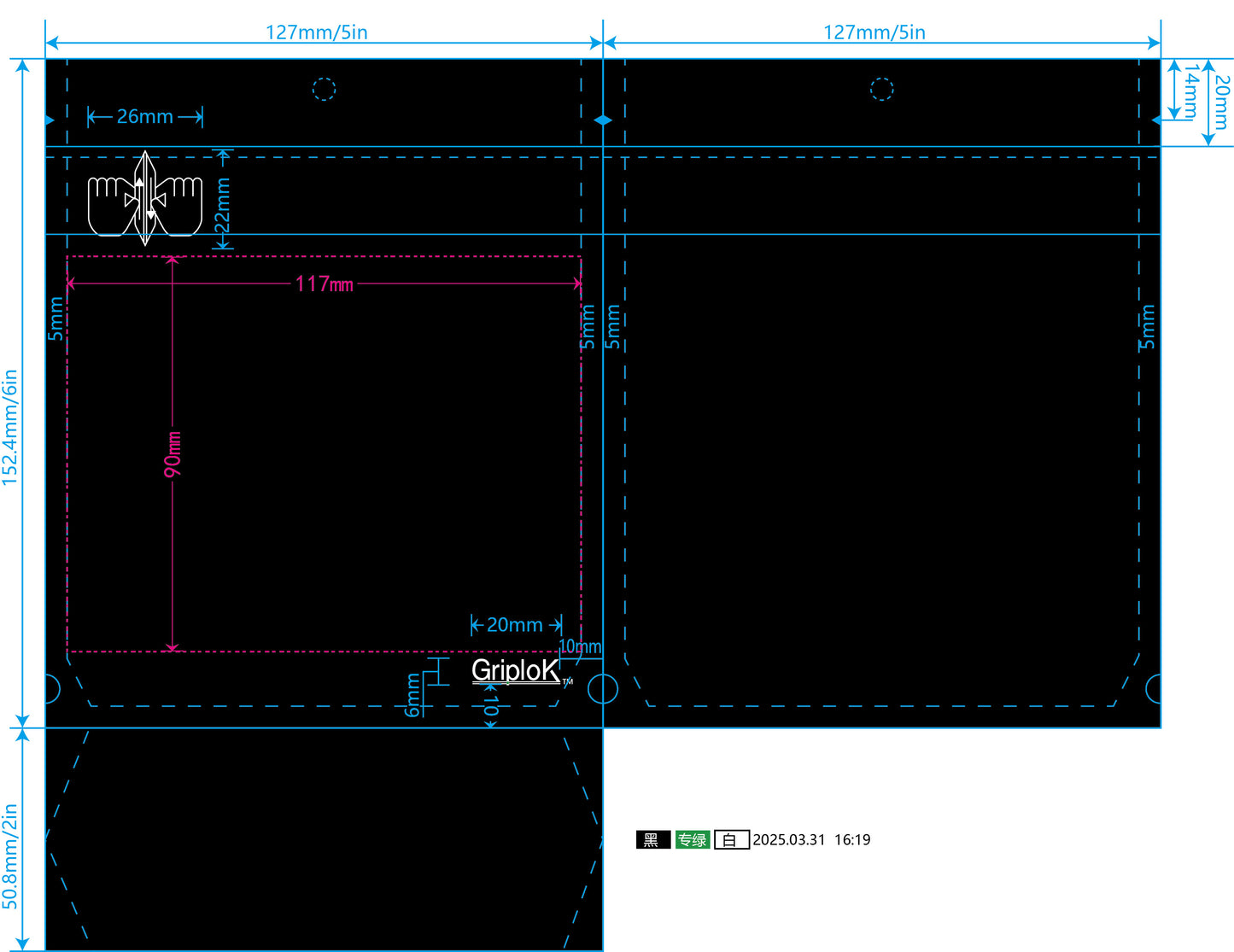Select the GriploK logo
Viewport: 1234px width, 952px height.
pos(516,671)
